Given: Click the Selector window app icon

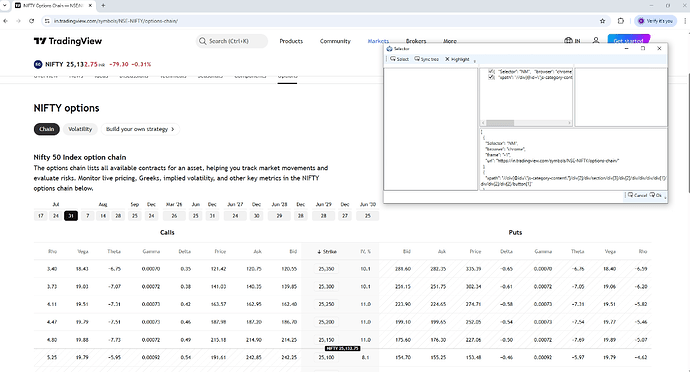Looking at the screenshot, I should click(389, 48).
